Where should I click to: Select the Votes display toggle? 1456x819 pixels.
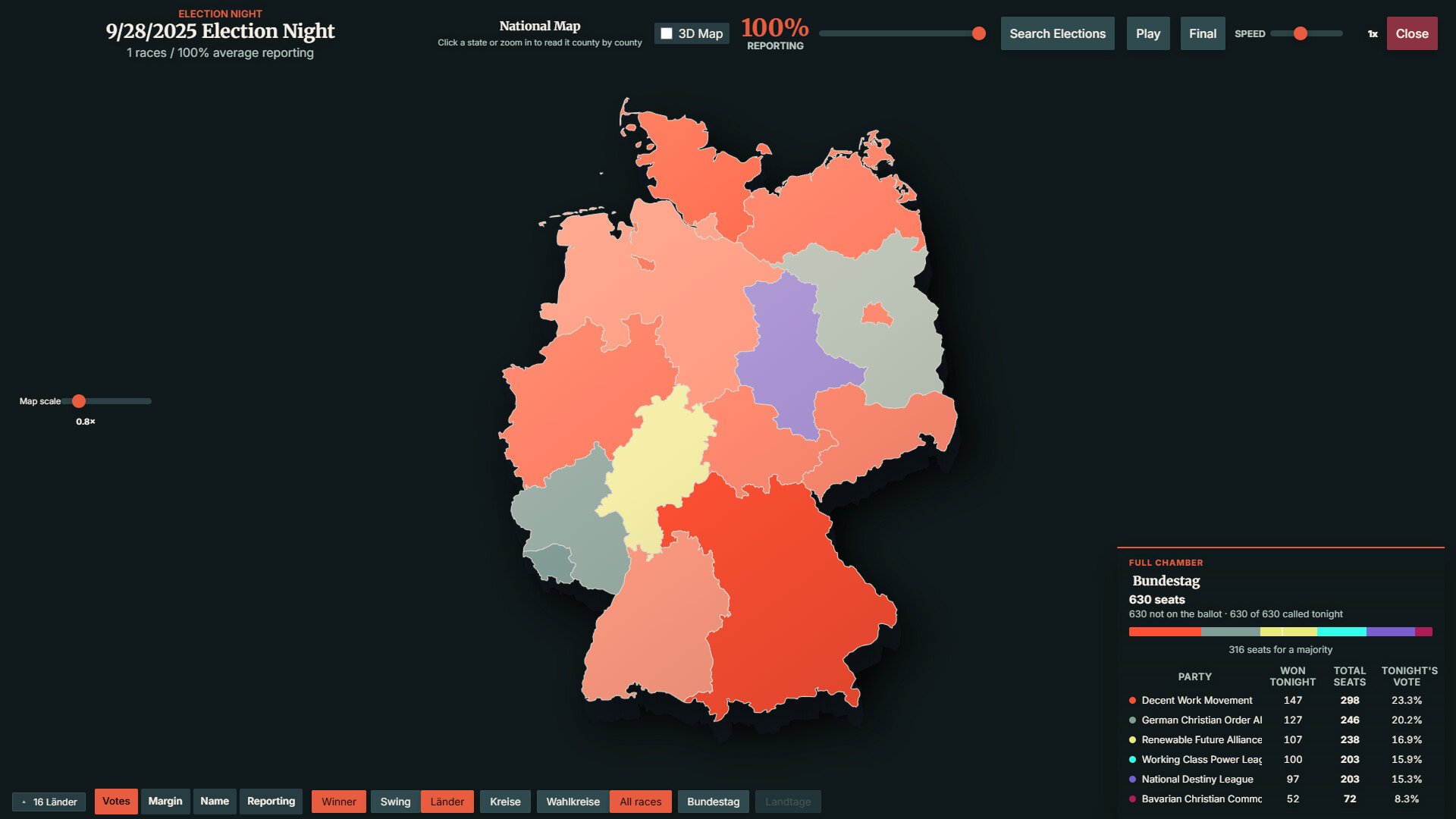coord(116,802)
